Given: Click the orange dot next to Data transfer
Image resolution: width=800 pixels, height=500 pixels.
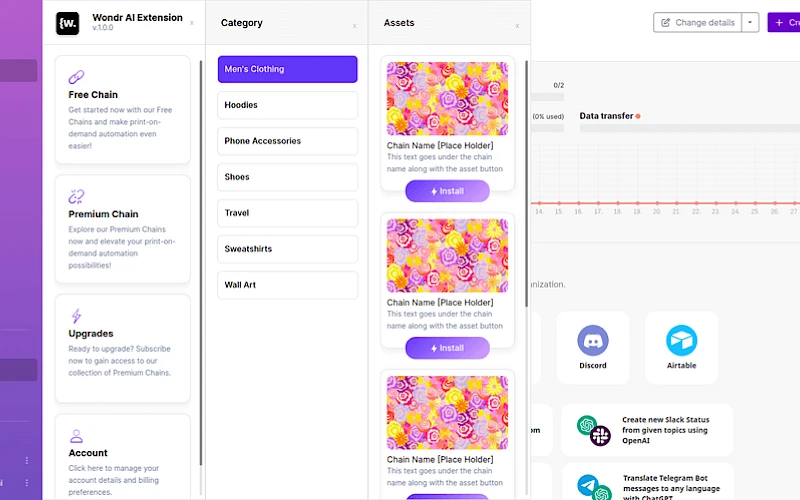Looking at the screenshot, I should (x=638, y=116).
